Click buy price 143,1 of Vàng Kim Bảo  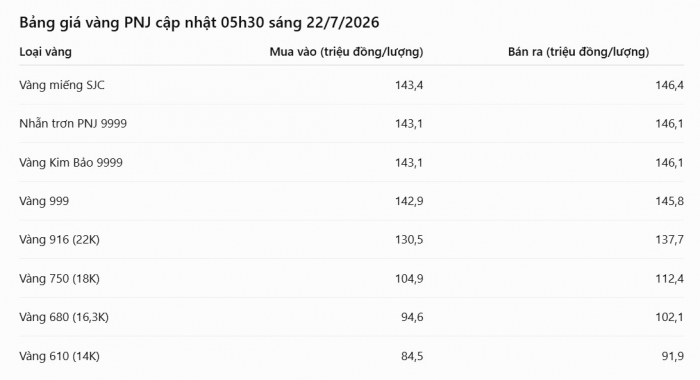(408, 163)
